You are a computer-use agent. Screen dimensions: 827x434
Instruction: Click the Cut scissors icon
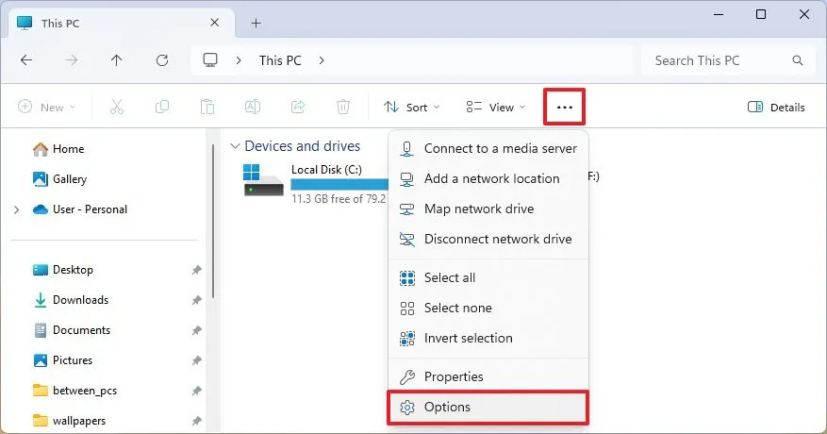pos(117,107)
